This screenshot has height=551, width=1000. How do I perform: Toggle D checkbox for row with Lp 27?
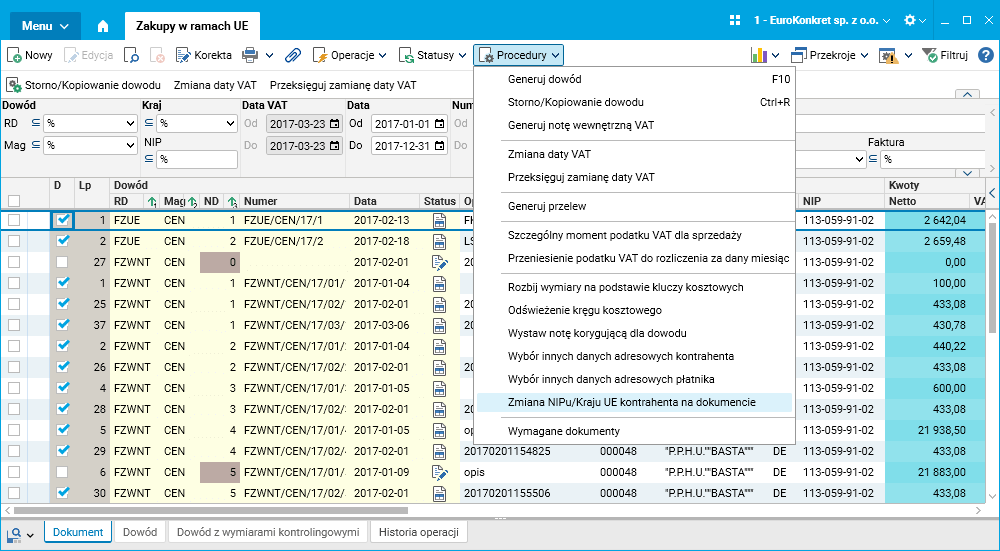click(x=62, y=262)
